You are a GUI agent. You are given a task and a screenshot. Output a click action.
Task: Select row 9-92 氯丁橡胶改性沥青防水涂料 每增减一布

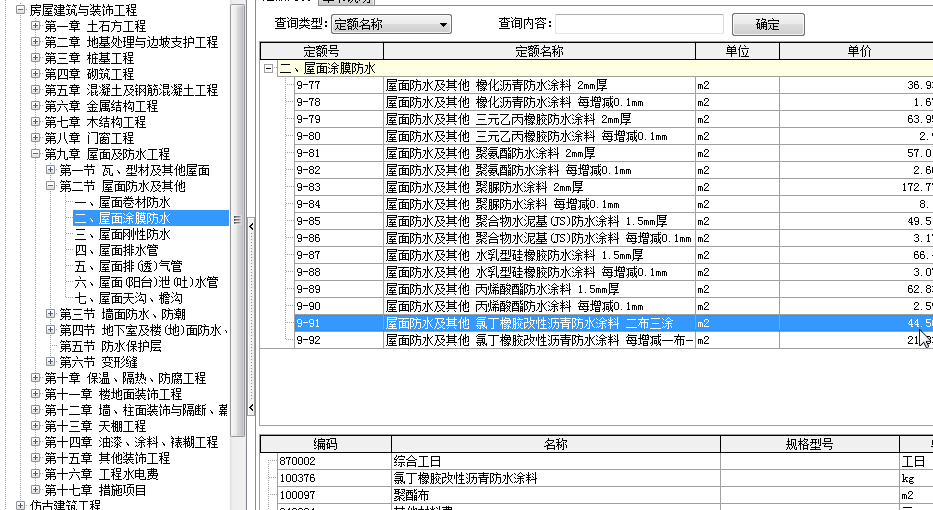tap(614, 340)
